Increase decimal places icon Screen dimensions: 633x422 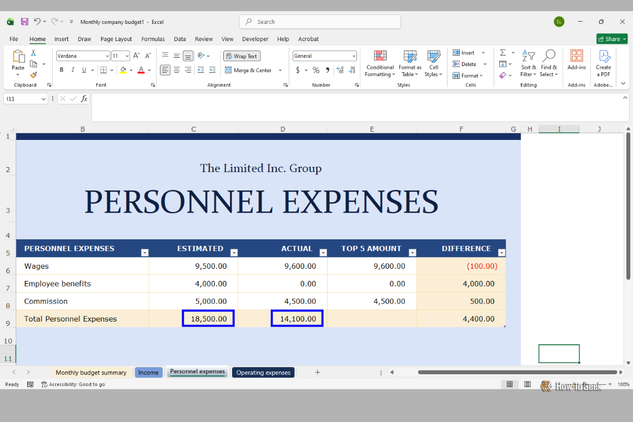coord(340,70)
